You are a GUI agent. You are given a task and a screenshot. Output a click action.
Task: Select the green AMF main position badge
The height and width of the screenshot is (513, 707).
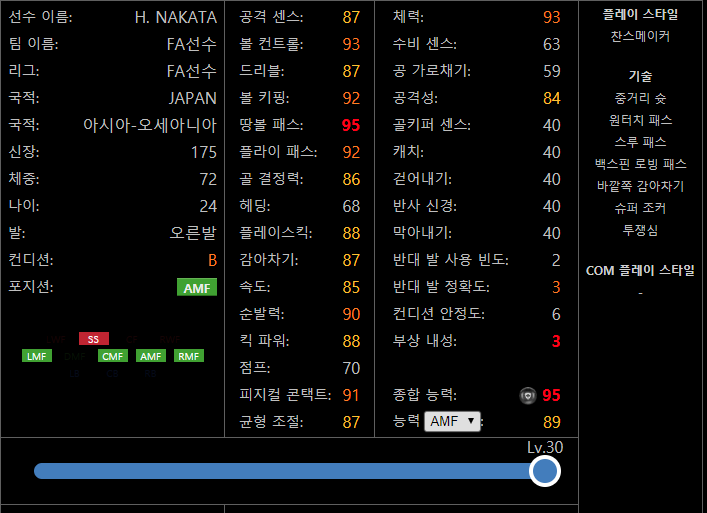197,288
